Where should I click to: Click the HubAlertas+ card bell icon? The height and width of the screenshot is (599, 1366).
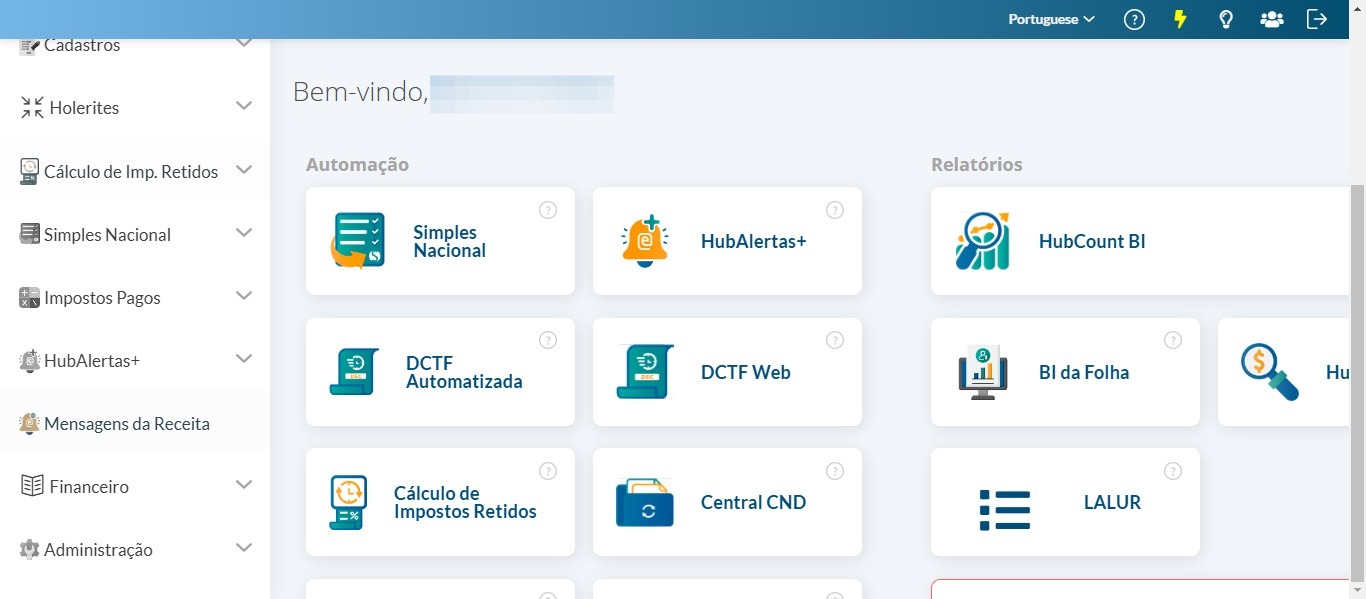tap(645, 241)
